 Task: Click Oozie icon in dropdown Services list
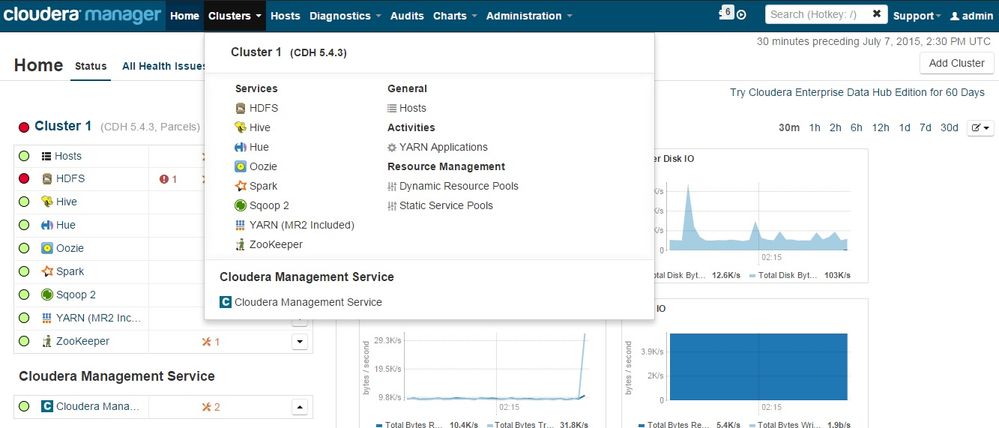240,167
